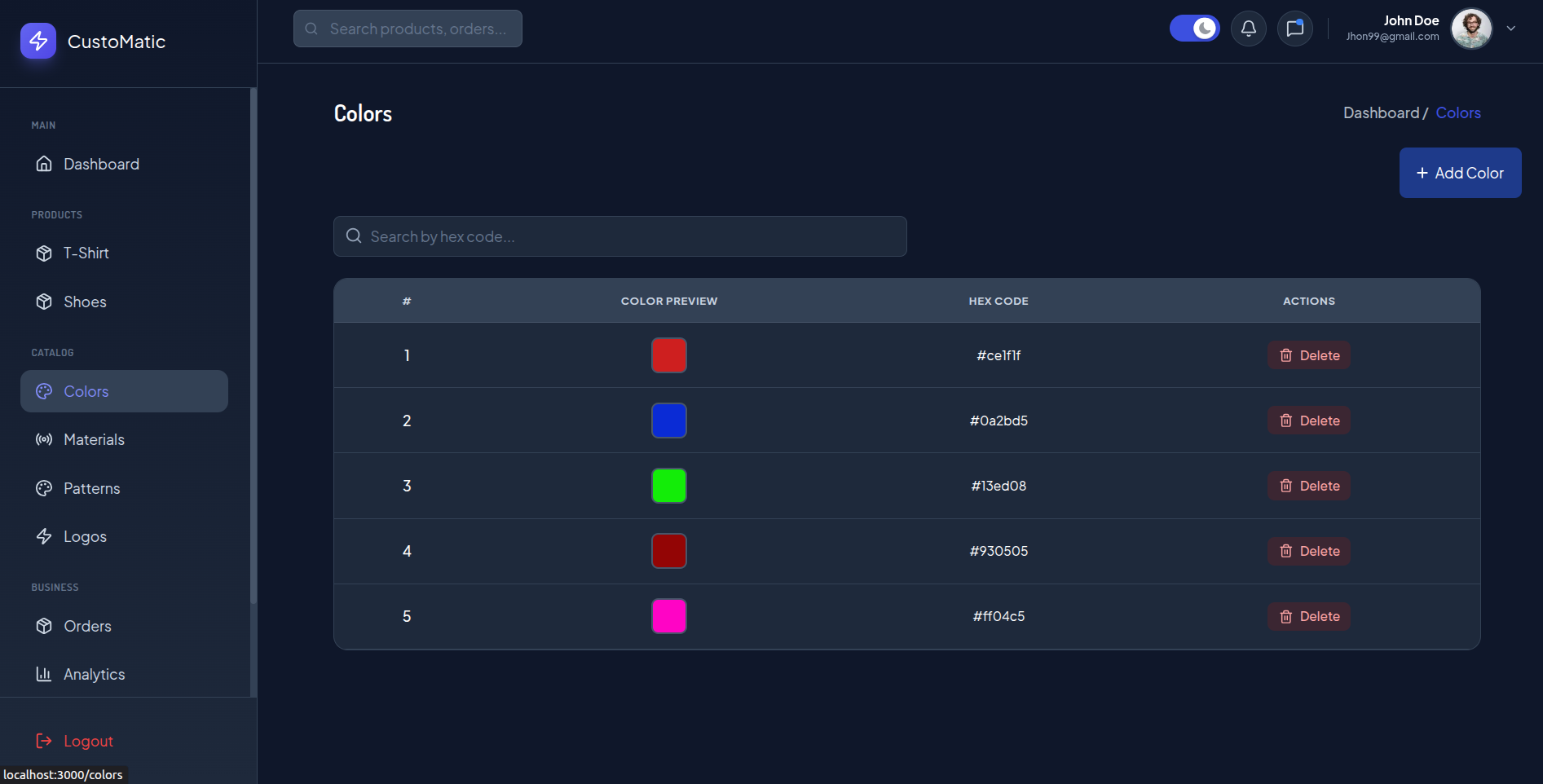Click hex code text #0a2bd5
This screenshot has width=1543, height=784.
pyautogui.click(x=999, y=421)
